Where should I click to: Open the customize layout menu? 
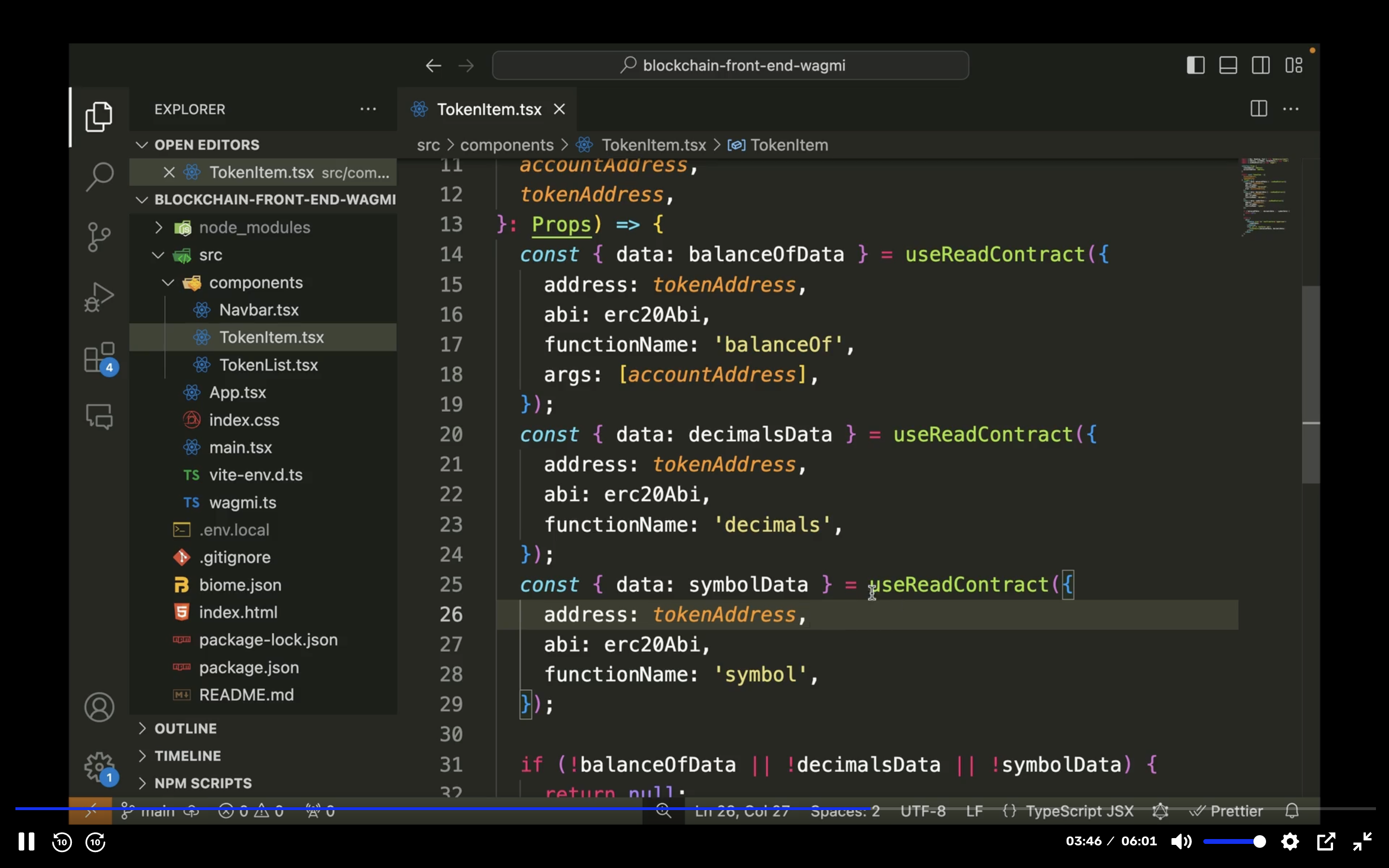click(1293, 65)
